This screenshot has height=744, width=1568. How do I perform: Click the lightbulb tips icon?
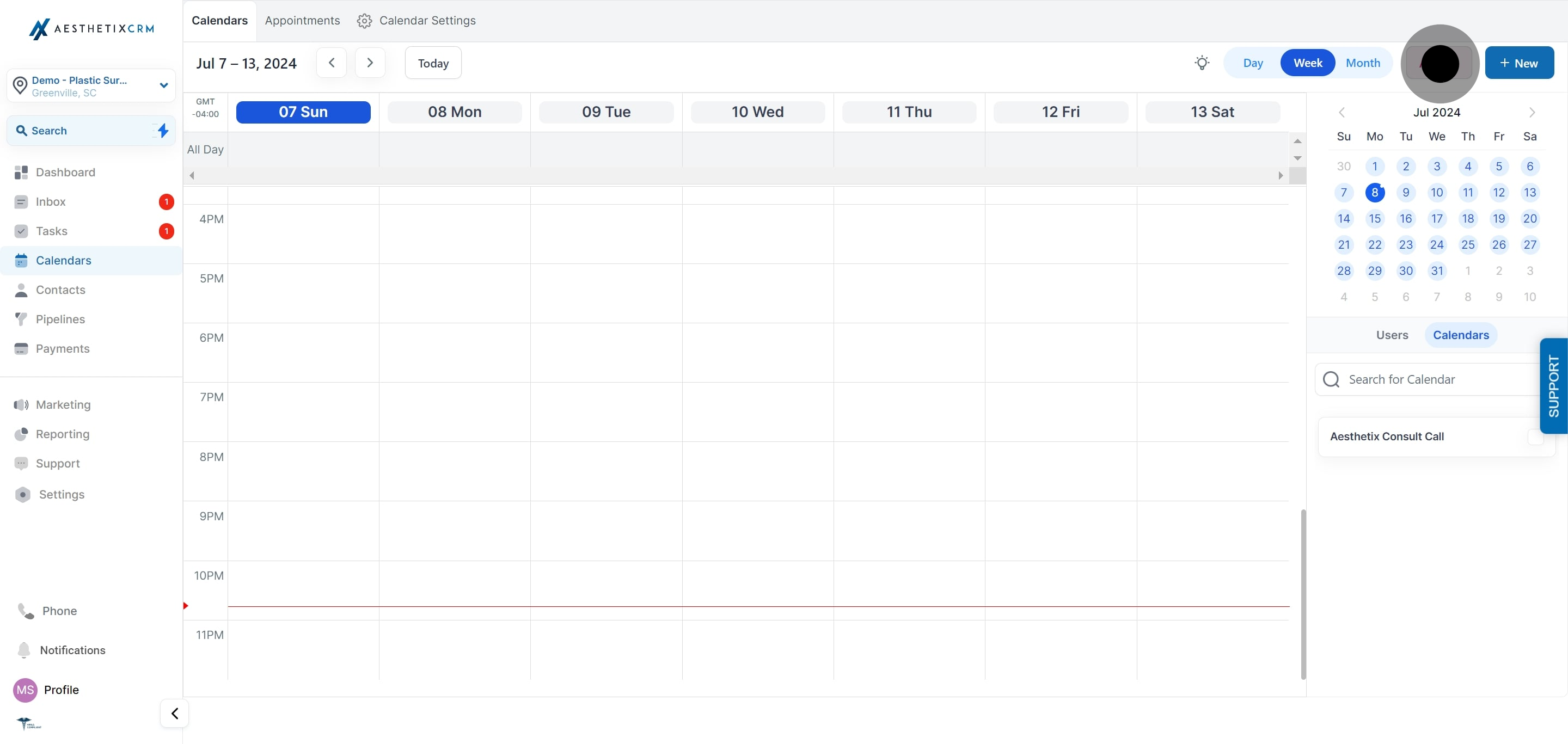pos(1202,63)
